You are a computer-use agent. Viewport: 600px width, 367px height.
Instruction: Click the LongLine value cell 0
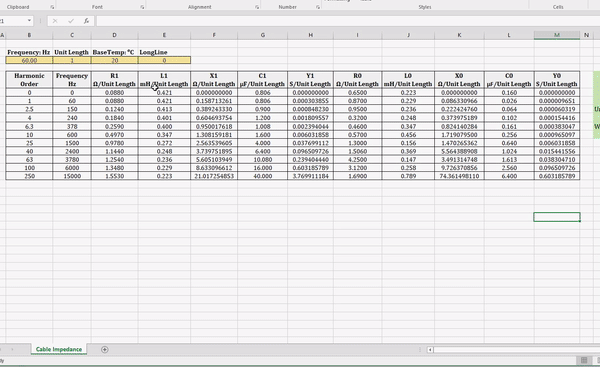[164, 60]
